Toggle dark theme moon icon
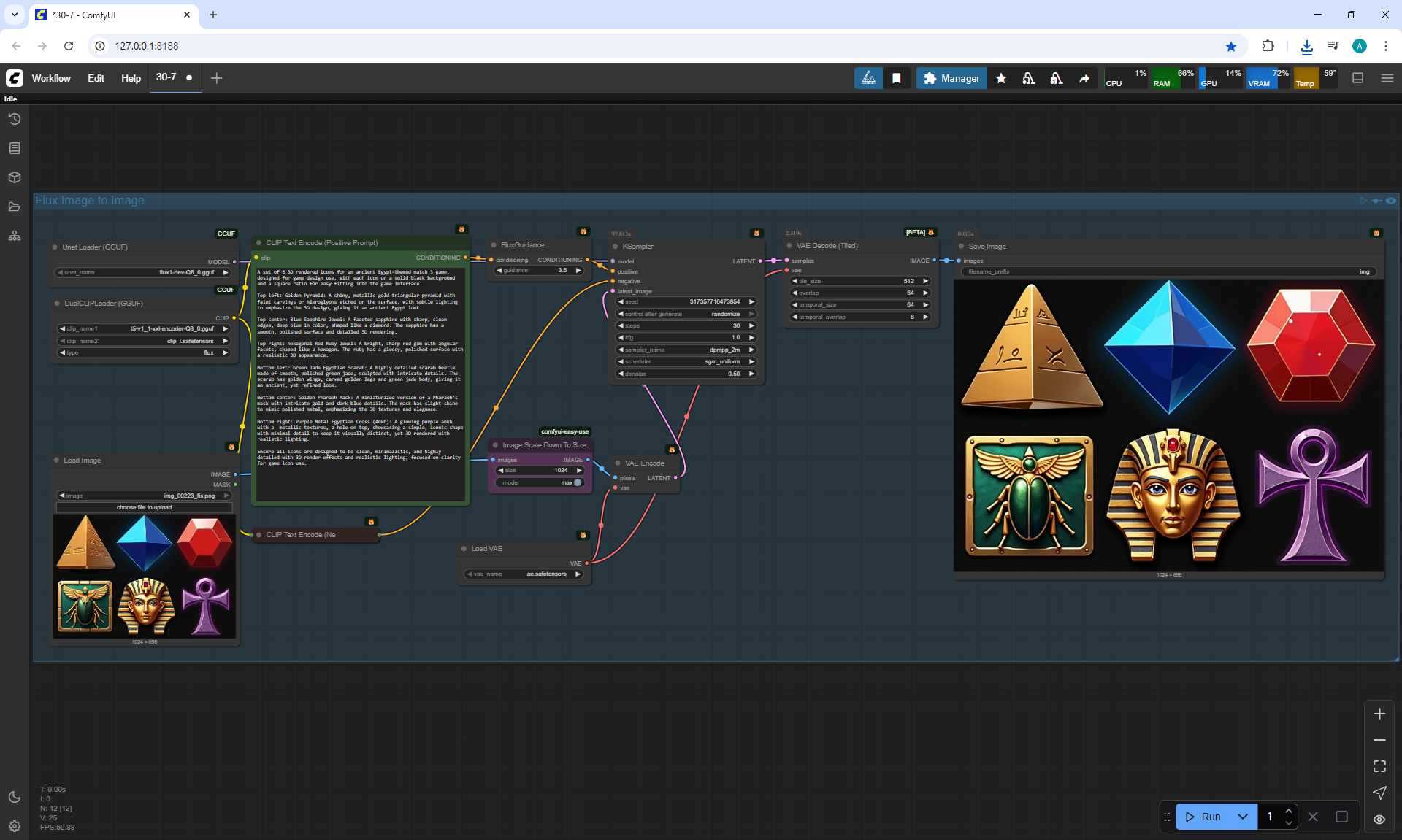This screenshot has width=1402, height=840. [15, 797]
